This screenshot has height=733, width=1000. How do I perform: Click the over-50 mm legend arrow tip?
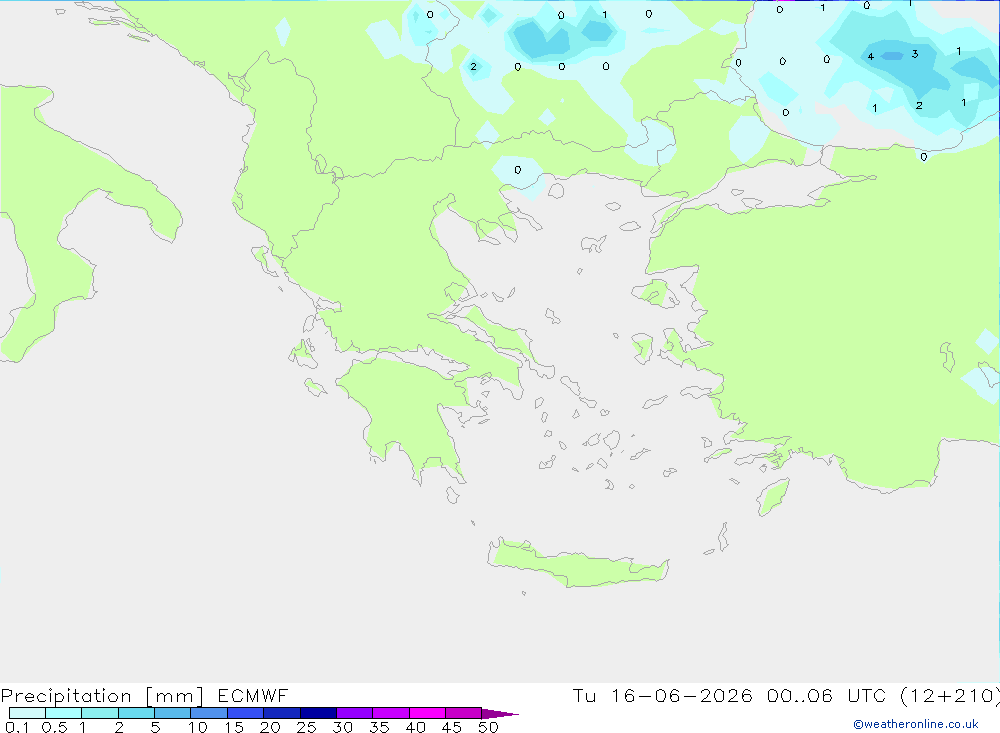point(501,714)
